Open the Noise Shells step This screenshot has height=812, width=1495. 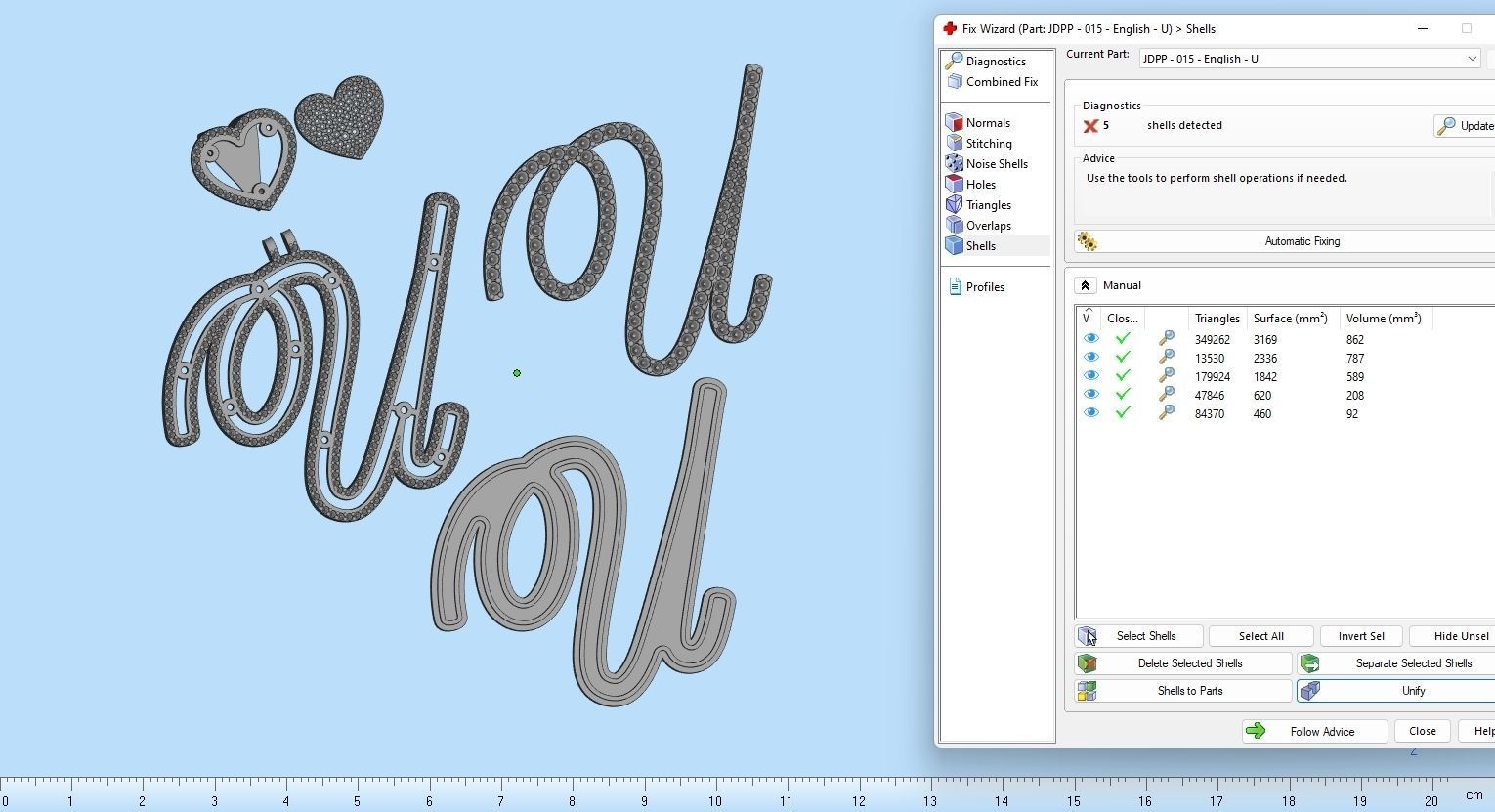997,164
